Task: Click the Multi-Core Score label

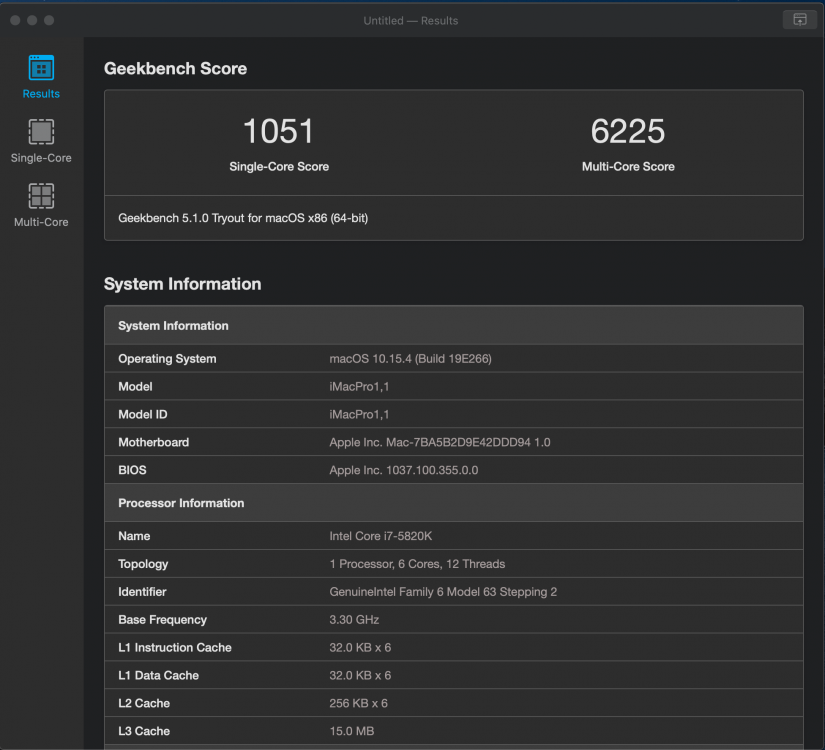Action: [x=628, y=166]
